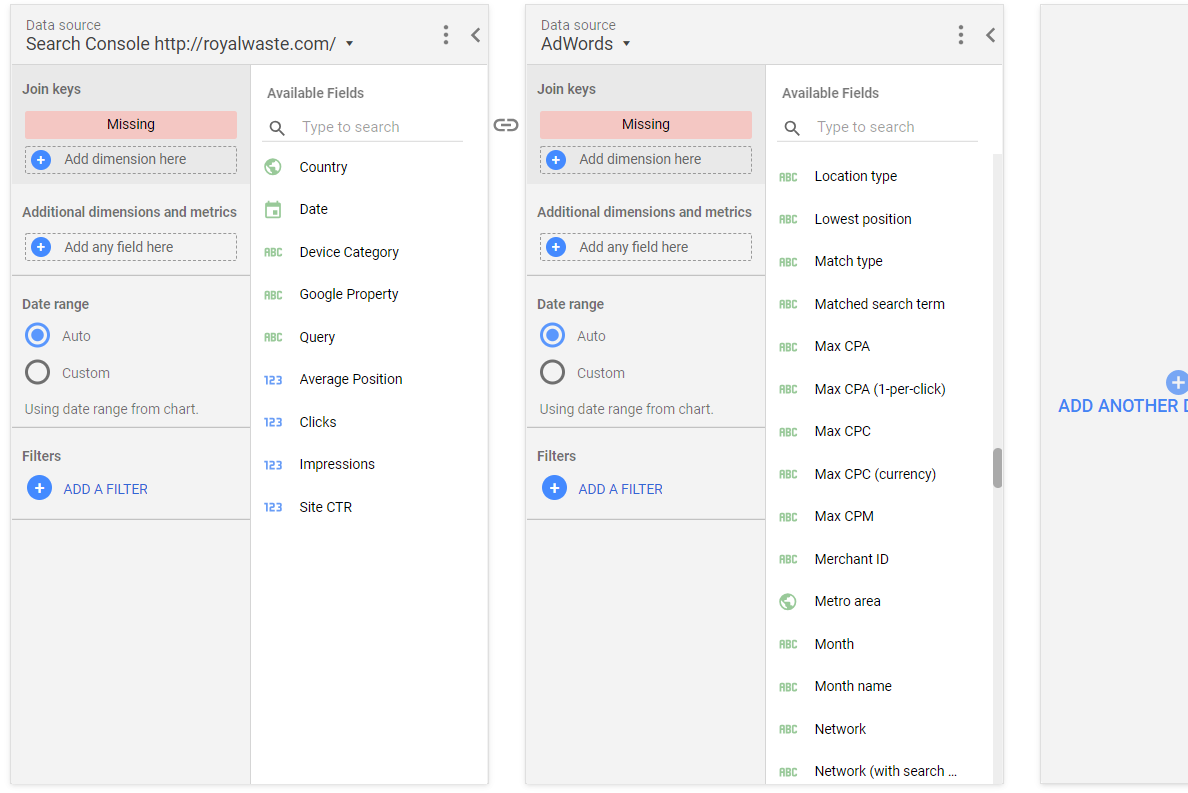Add any field in AdWords panel
1188x793 pixels.
[x=646, y=247]
